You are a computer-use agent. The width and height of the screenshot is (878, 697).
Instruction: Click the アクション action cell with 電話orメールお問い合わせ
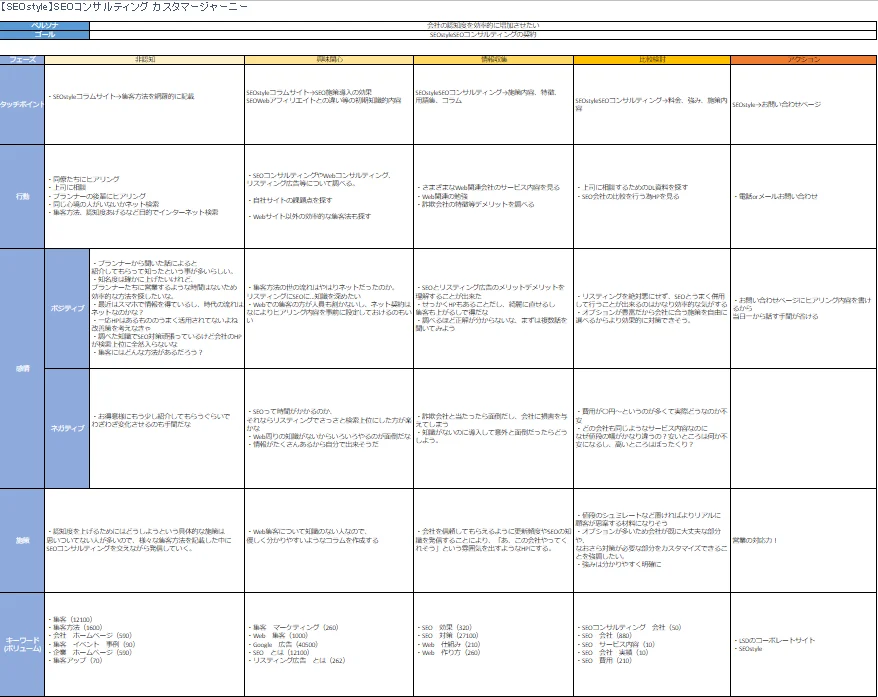pos(803,196)
